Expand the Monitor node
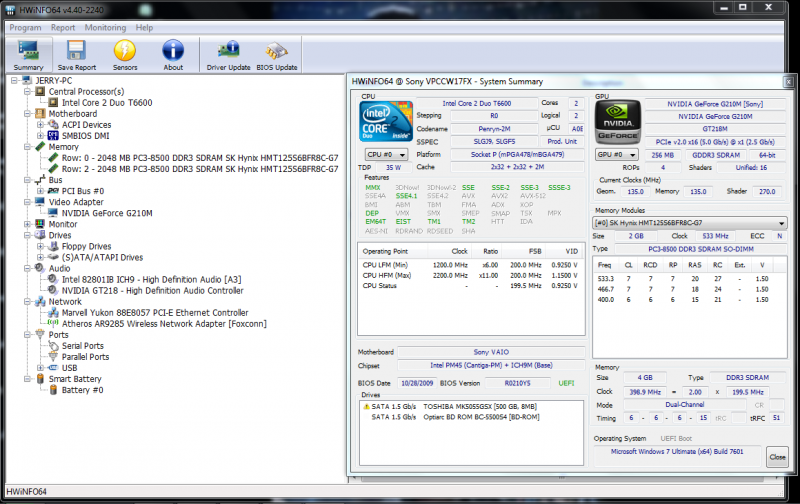 (28, 224)
